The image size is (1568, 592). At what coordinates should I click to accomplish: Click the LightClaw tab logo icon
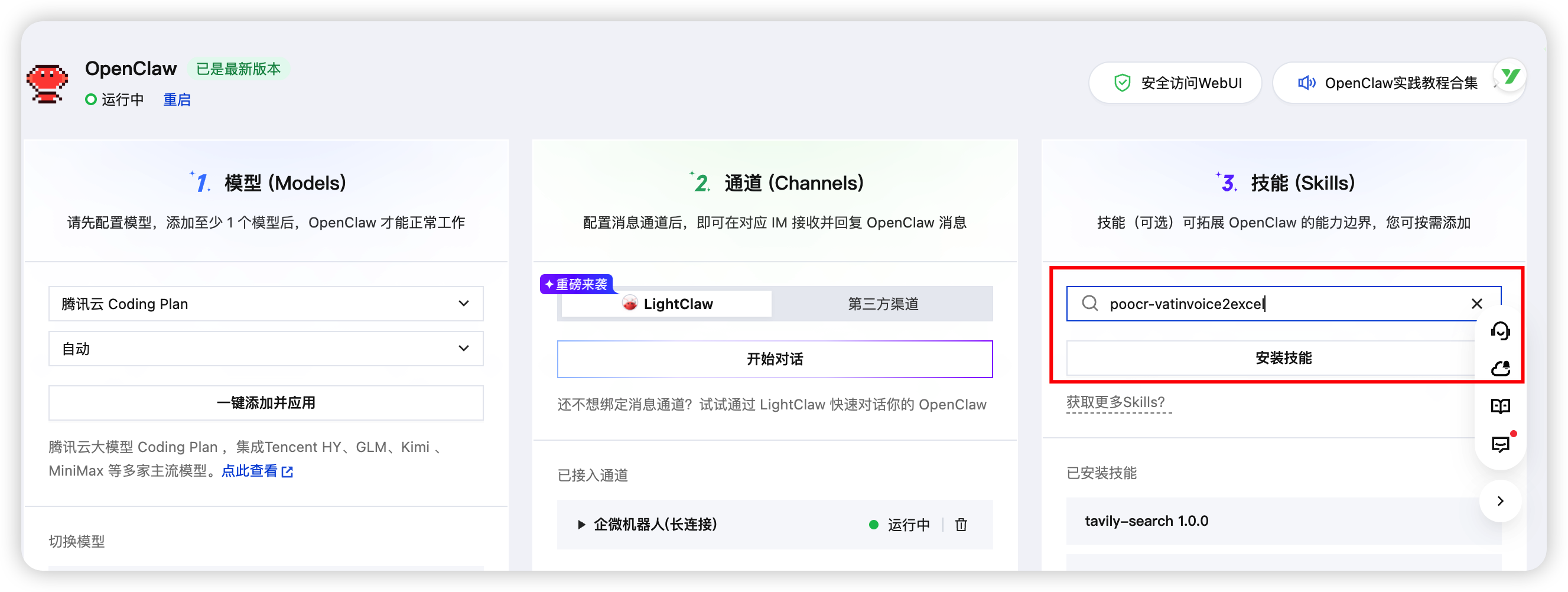tap(630, 303)
